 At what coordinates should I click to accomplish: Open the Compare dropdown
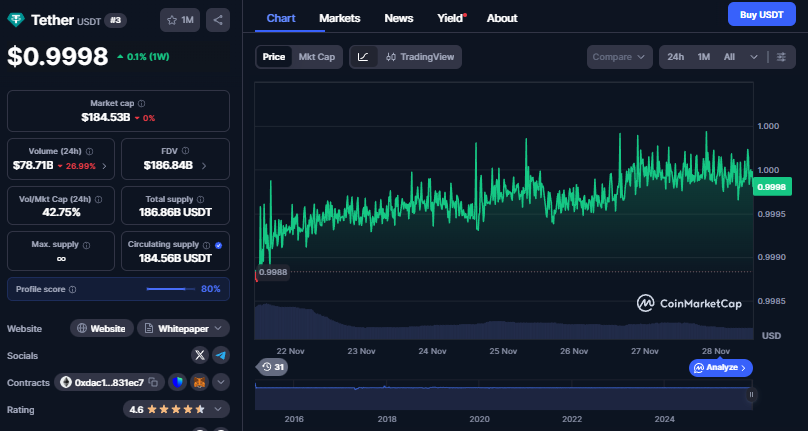(x=619, y=57)
